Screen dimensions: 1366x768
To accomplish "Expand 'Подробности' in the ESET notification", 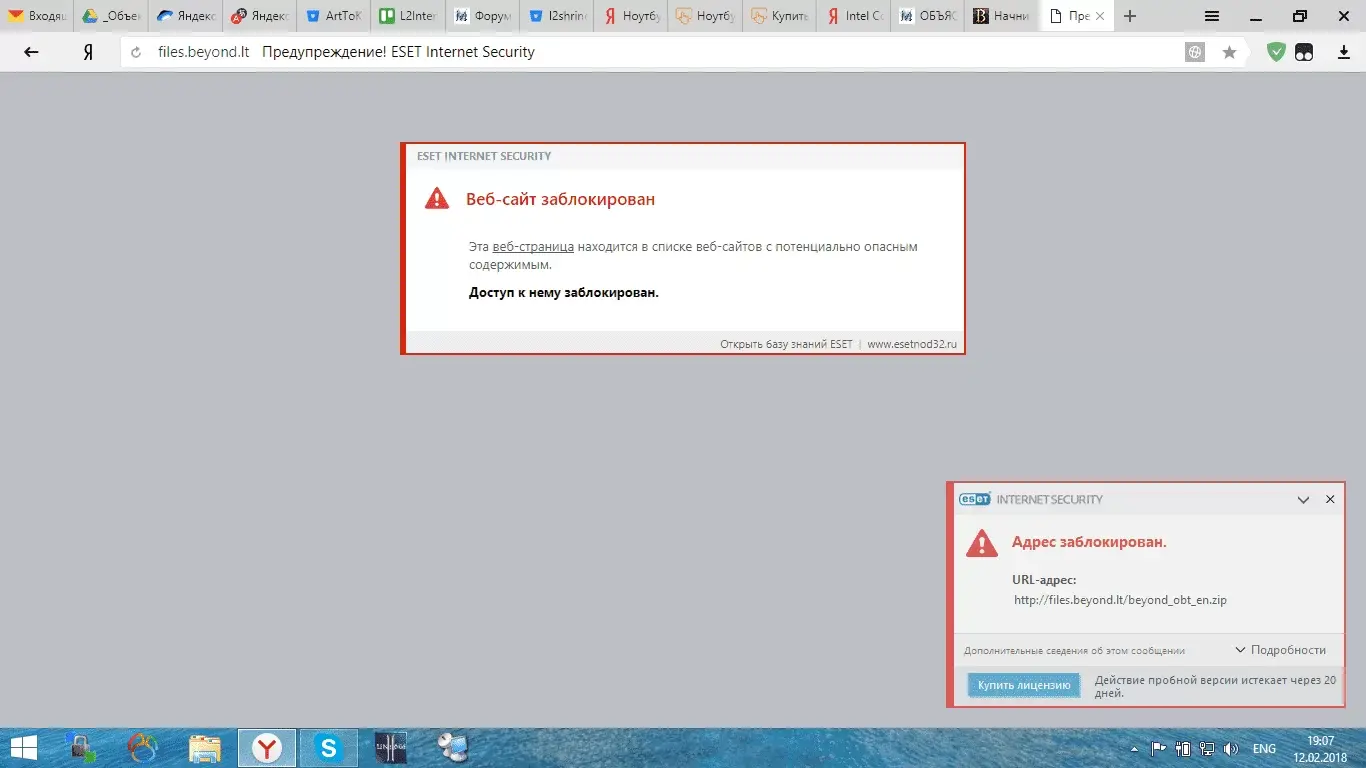I will tap(1280, 650).
